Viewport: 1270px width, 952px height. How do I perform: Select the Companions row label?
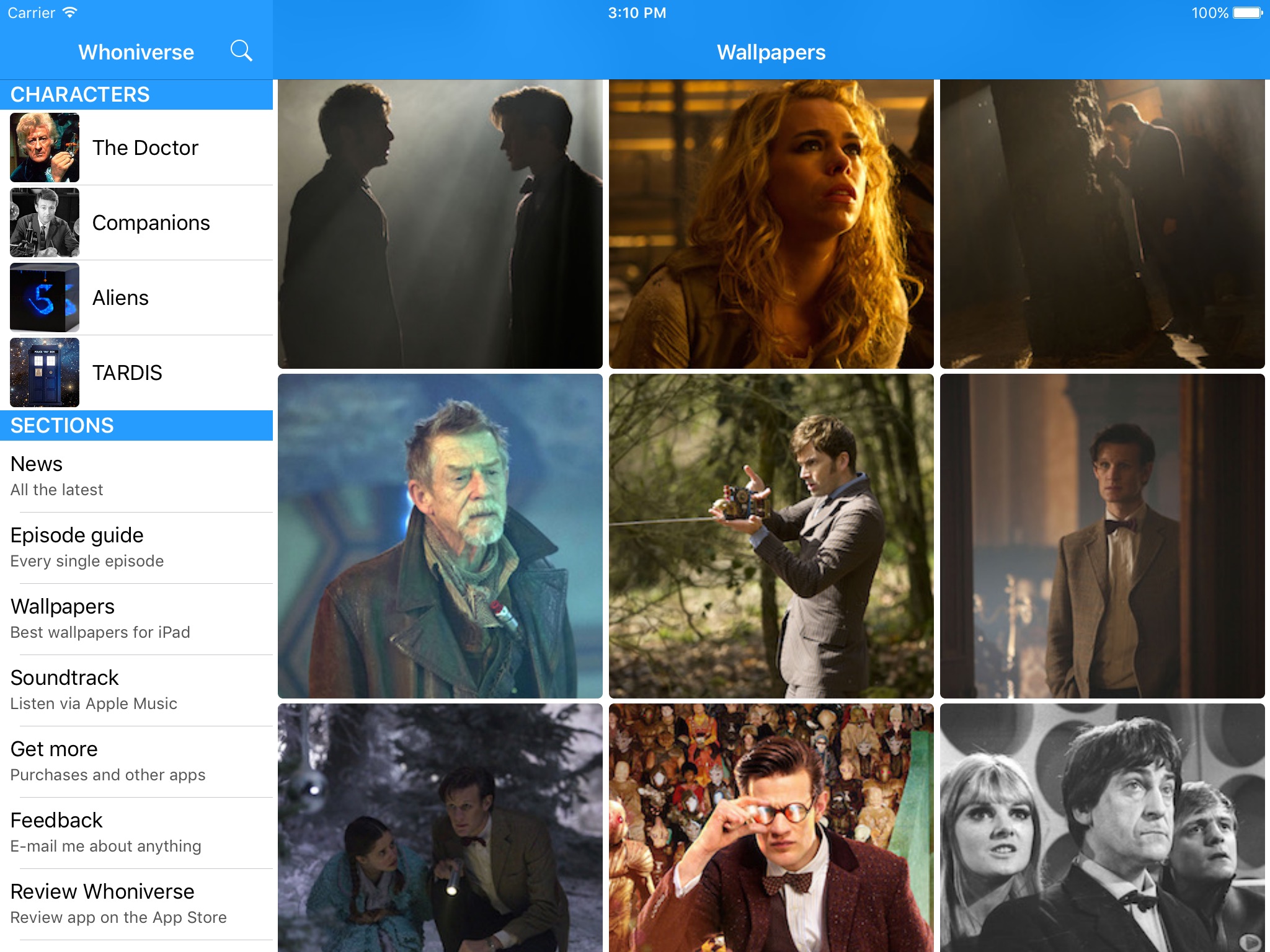[151, 223]
